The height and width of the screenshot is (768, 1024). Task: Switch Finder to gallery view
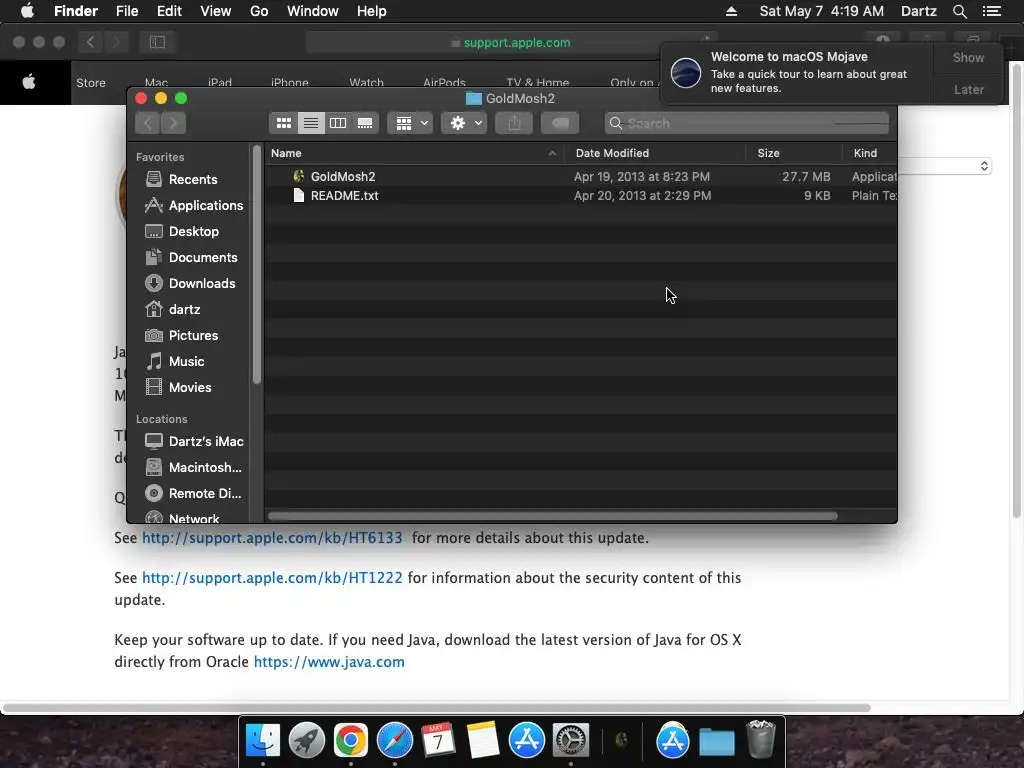365,123
